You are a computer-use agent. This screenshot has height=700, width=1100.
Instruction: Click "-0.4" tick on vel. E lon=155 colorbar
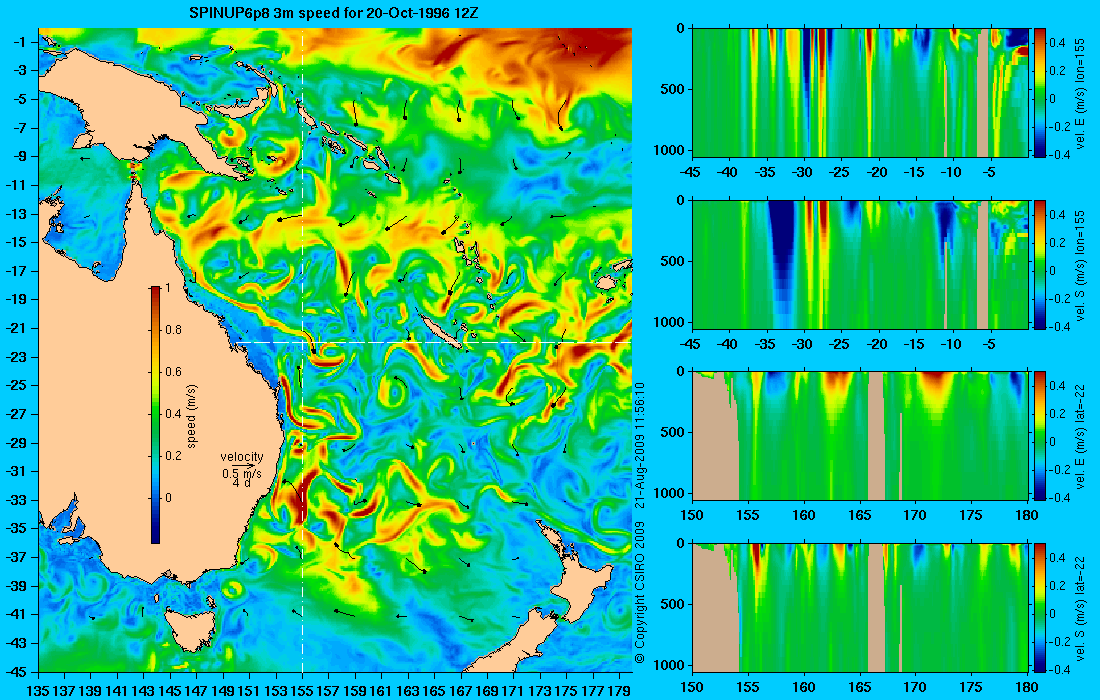[x=1058, y=154]
